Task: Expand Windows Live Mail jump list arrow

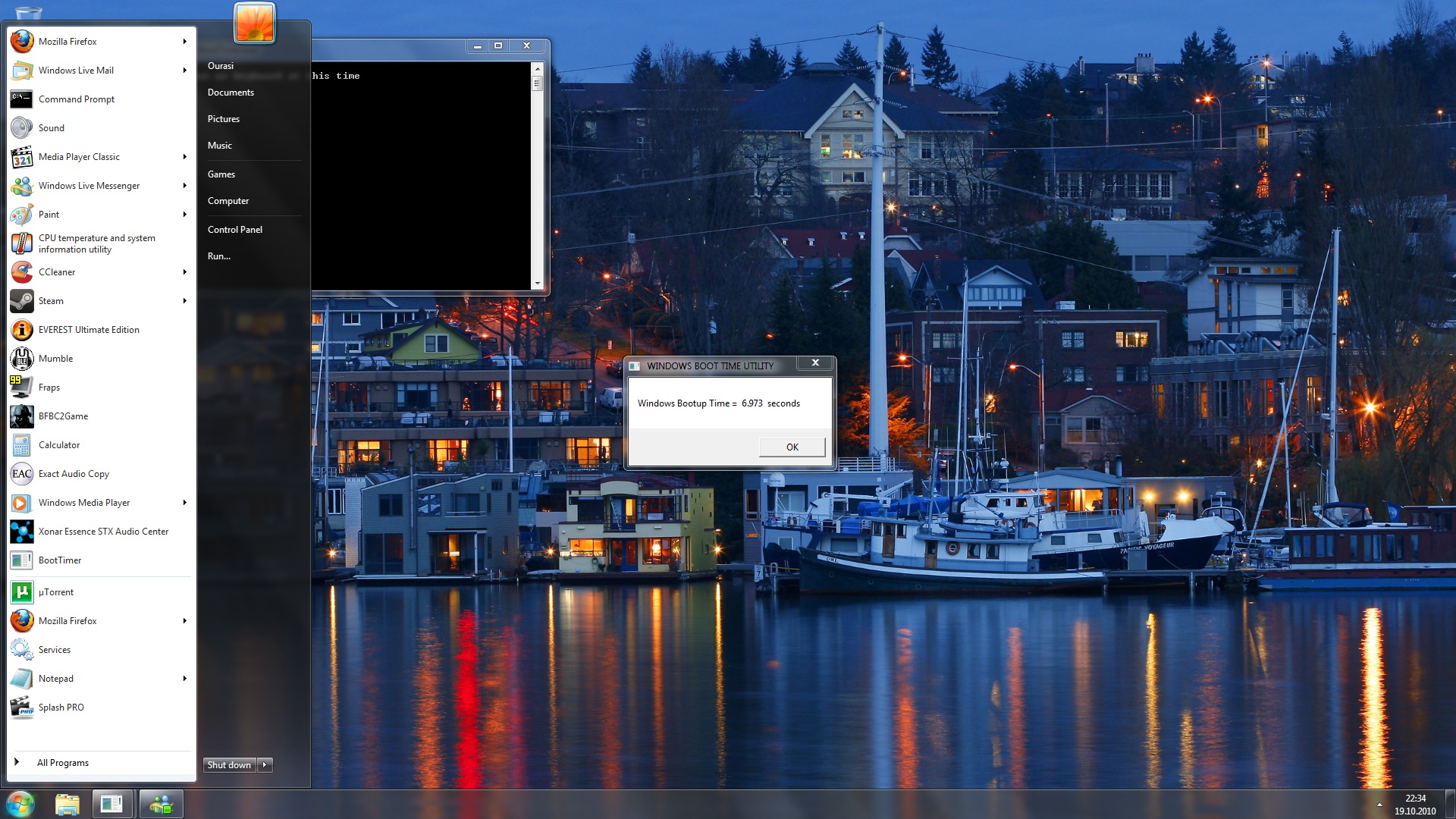Action: pos(184,71)
